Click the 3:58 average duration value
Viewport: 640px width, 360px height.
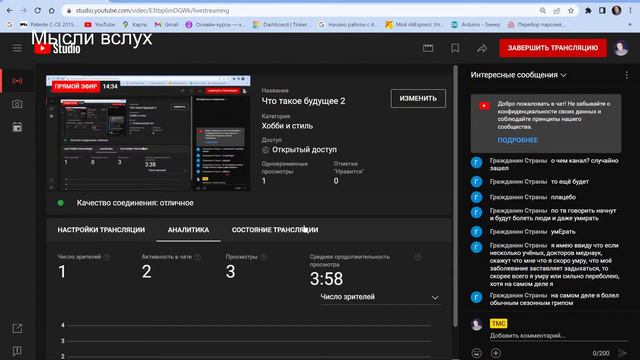pyautogui.click(x=327, y=279)
